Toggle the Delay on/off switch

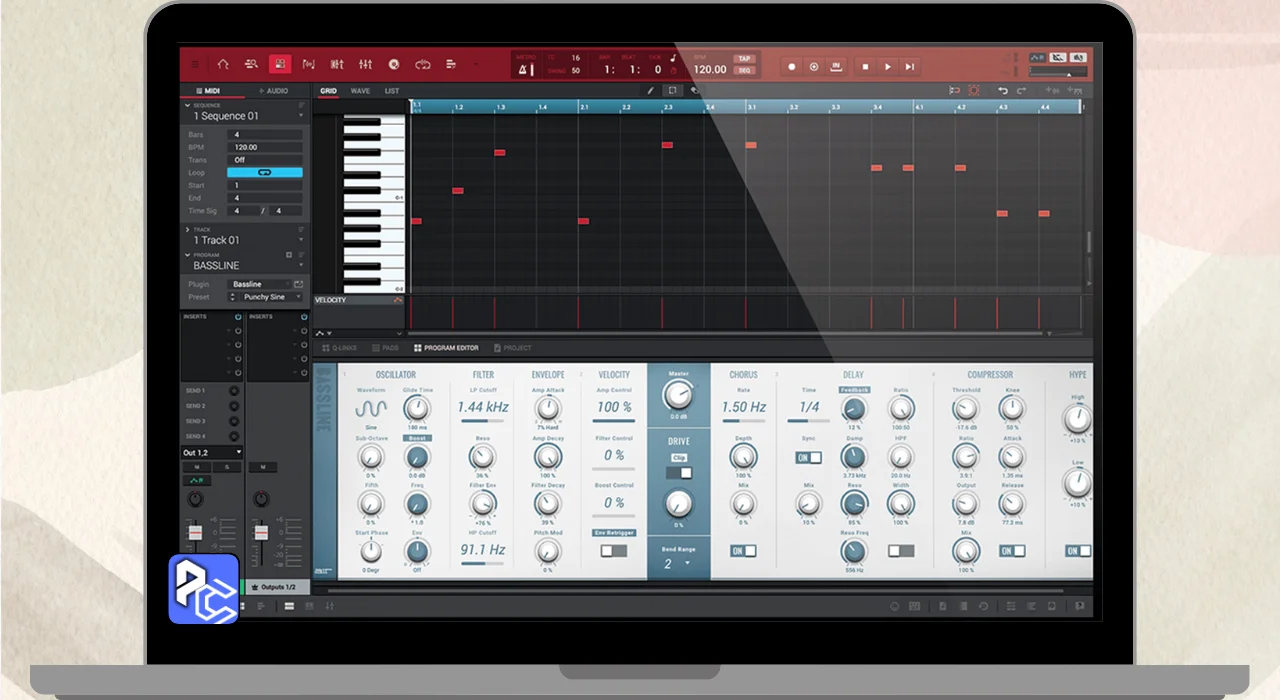tap(901, 551)
